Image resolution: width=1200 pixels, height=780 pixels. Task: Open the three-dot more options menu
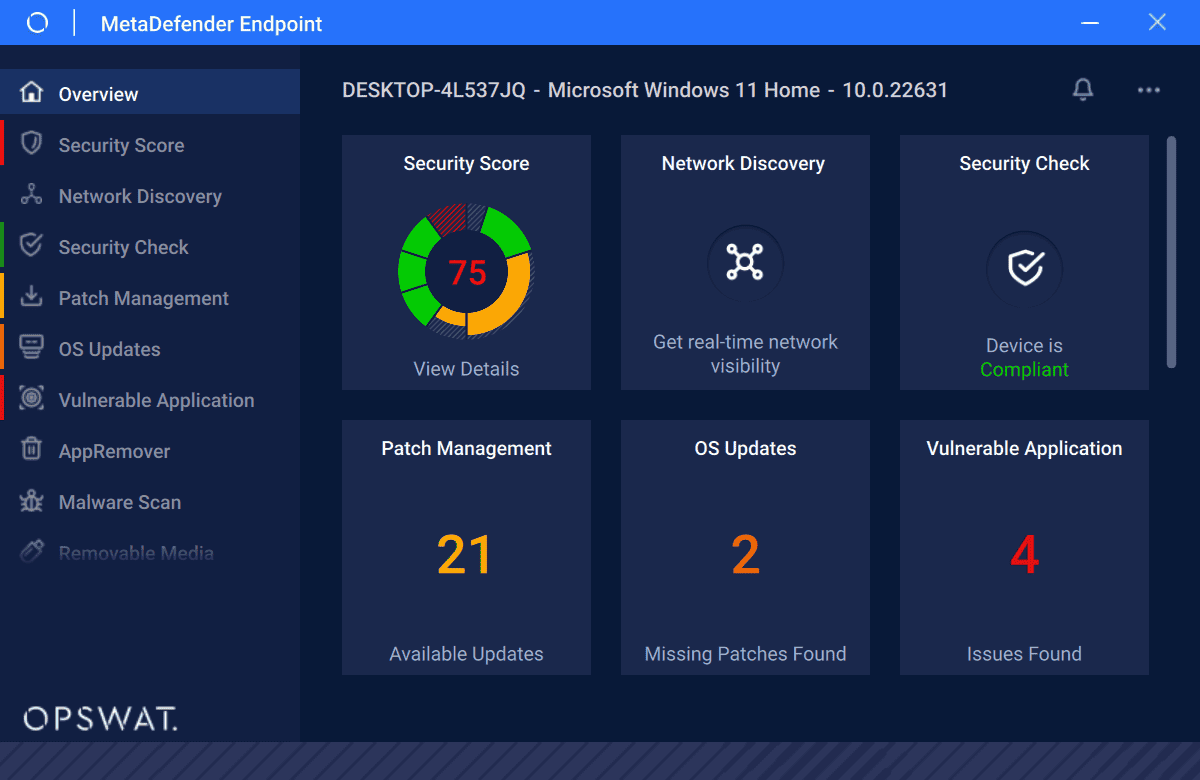tap(1149, 90)
